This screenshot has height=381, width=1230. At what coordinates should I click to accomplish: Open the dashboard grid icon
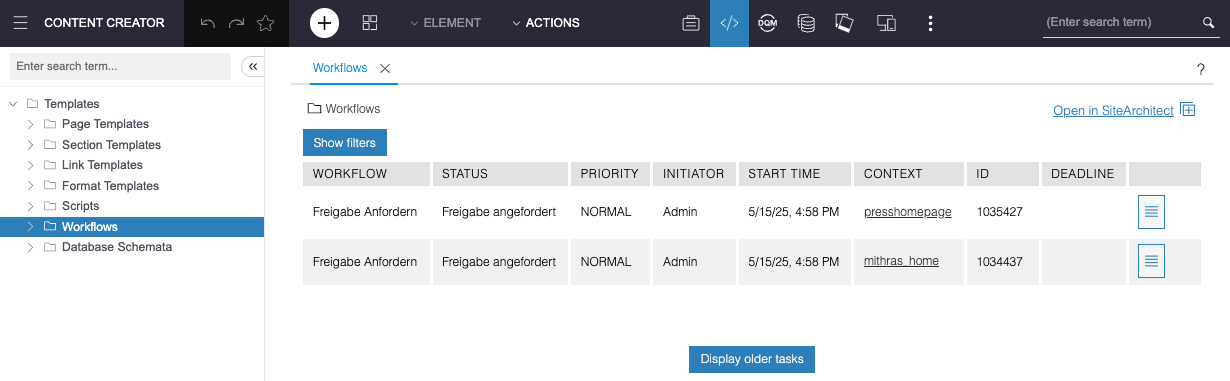[x=370, y=23]
